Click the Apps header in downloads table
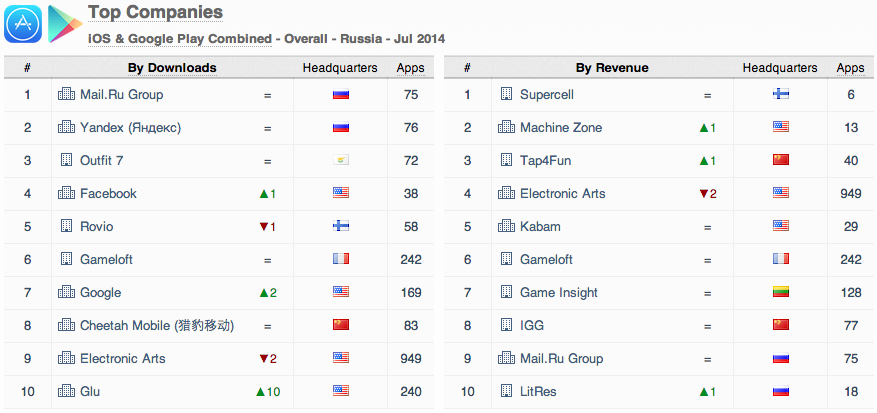This screenshot has width=877, height=413. 410,68
